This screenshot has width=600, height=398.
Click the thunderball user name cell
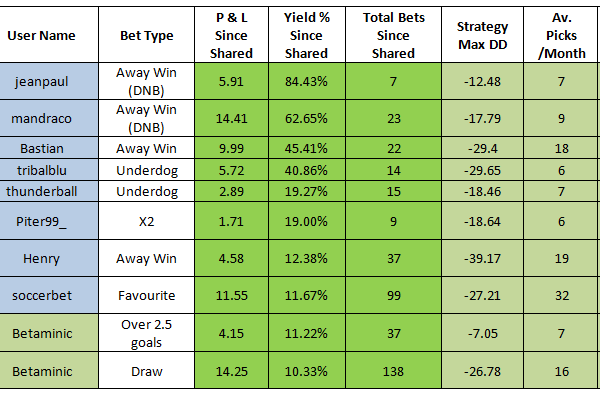41,191
